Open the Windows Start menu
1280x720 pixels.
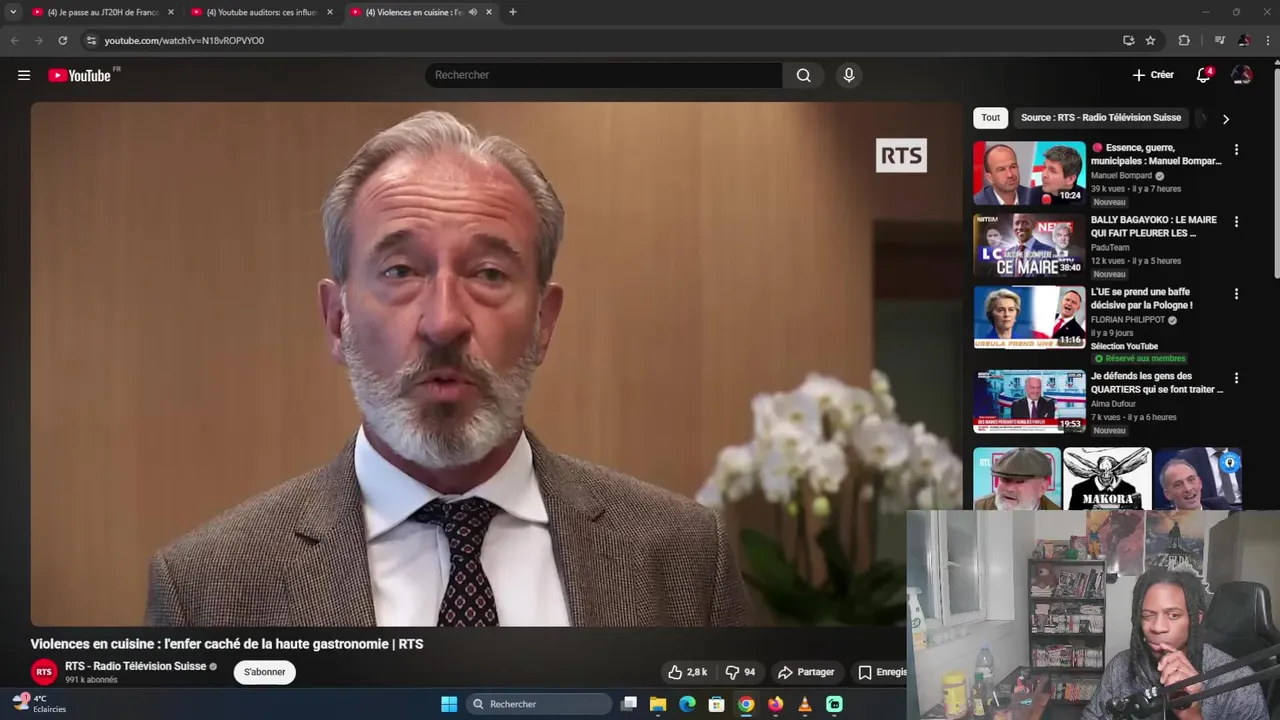pyautogui.click(x=449, y=704)
